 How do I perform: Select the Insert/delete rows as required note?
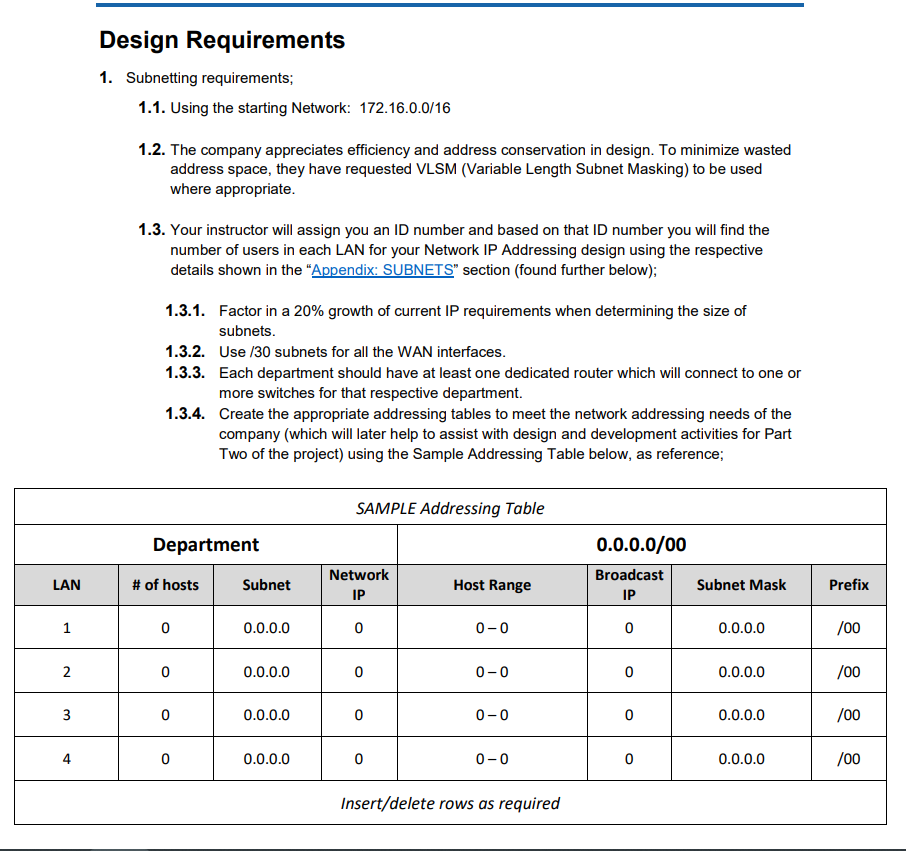[x=450, y=803]
